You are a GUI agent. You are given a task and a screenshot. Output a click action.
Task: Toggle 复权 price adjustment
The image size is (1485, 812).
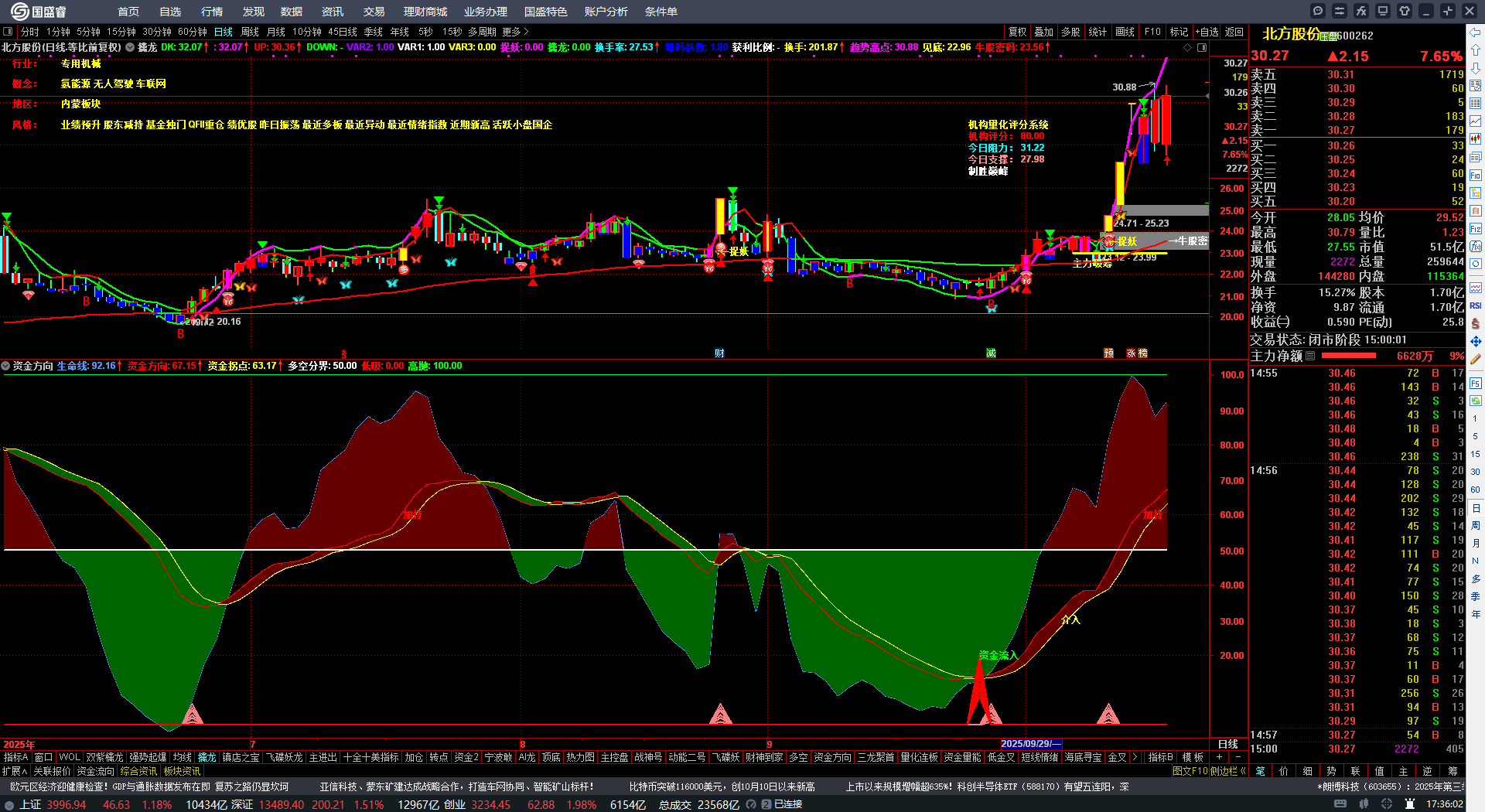click(x=1017, y=32)
